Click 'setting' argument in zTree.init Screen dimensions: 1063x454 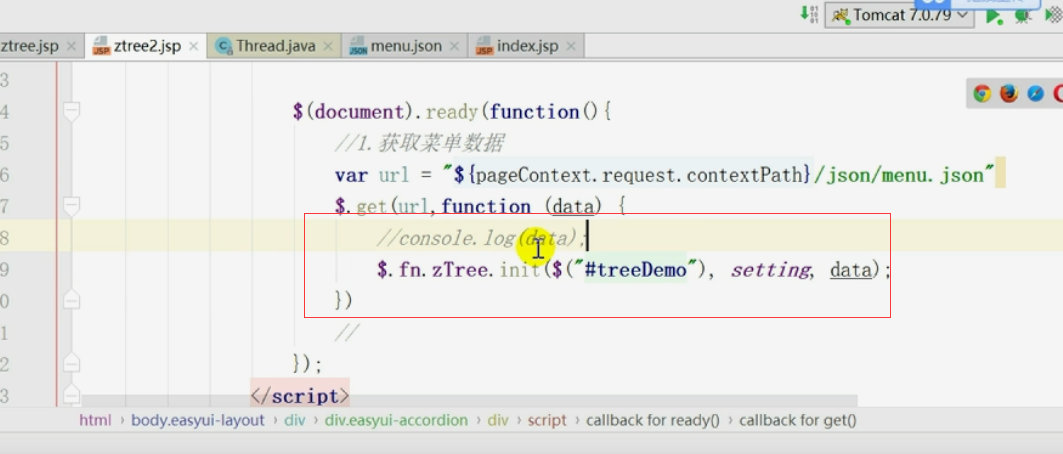tap(770, 270)
